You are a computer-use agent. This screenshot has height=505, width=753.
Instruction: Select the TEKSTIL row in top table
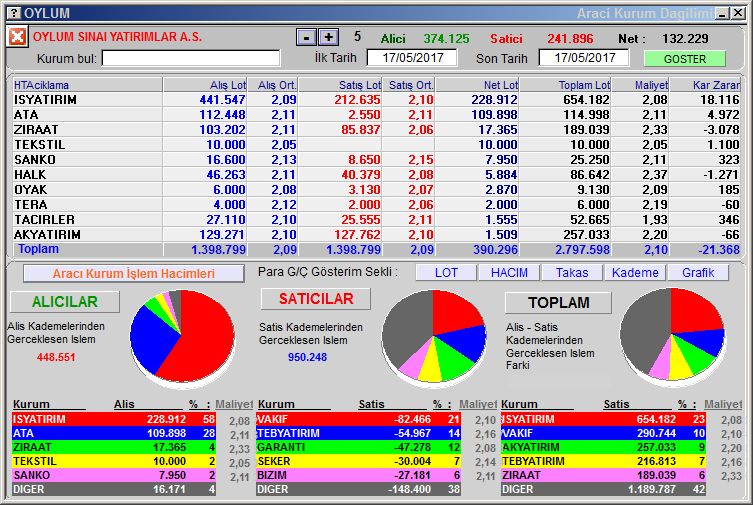point(376,144)
